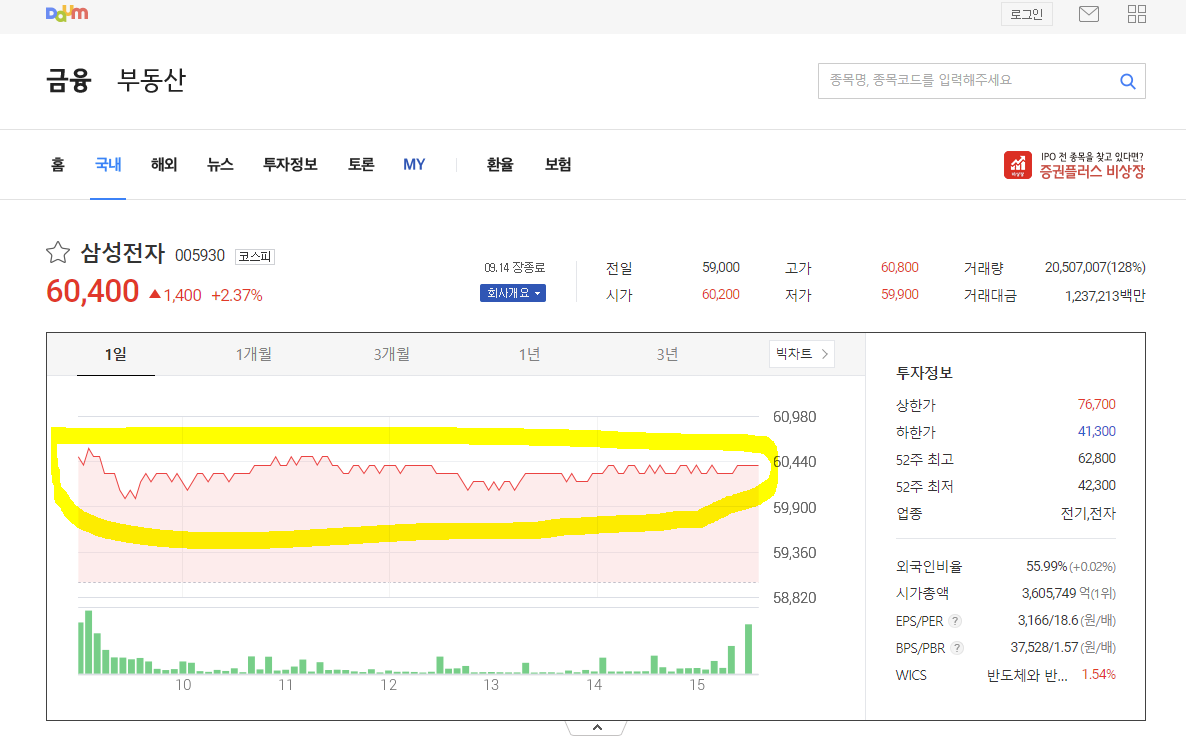The width and height of the screenshot is (1186, 754).
Task: Add 삼성전자 to favorites via star icon
Action: point(58,253)
